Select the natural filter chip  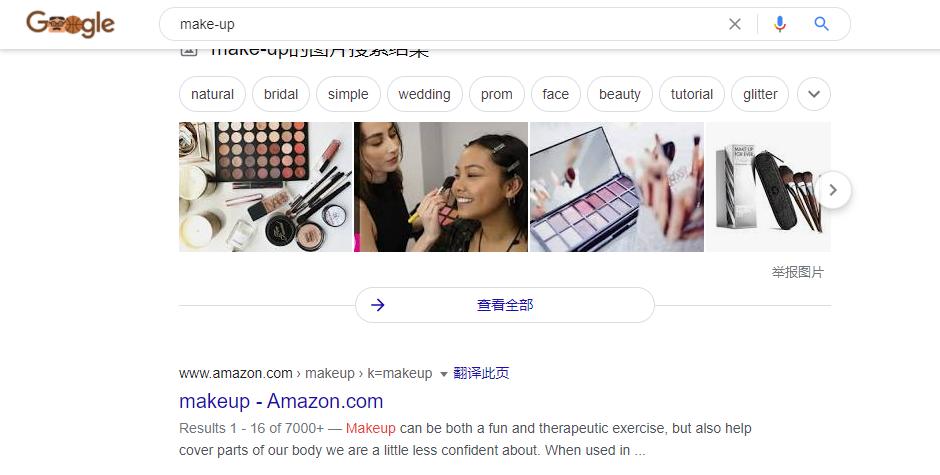[212, 94]
